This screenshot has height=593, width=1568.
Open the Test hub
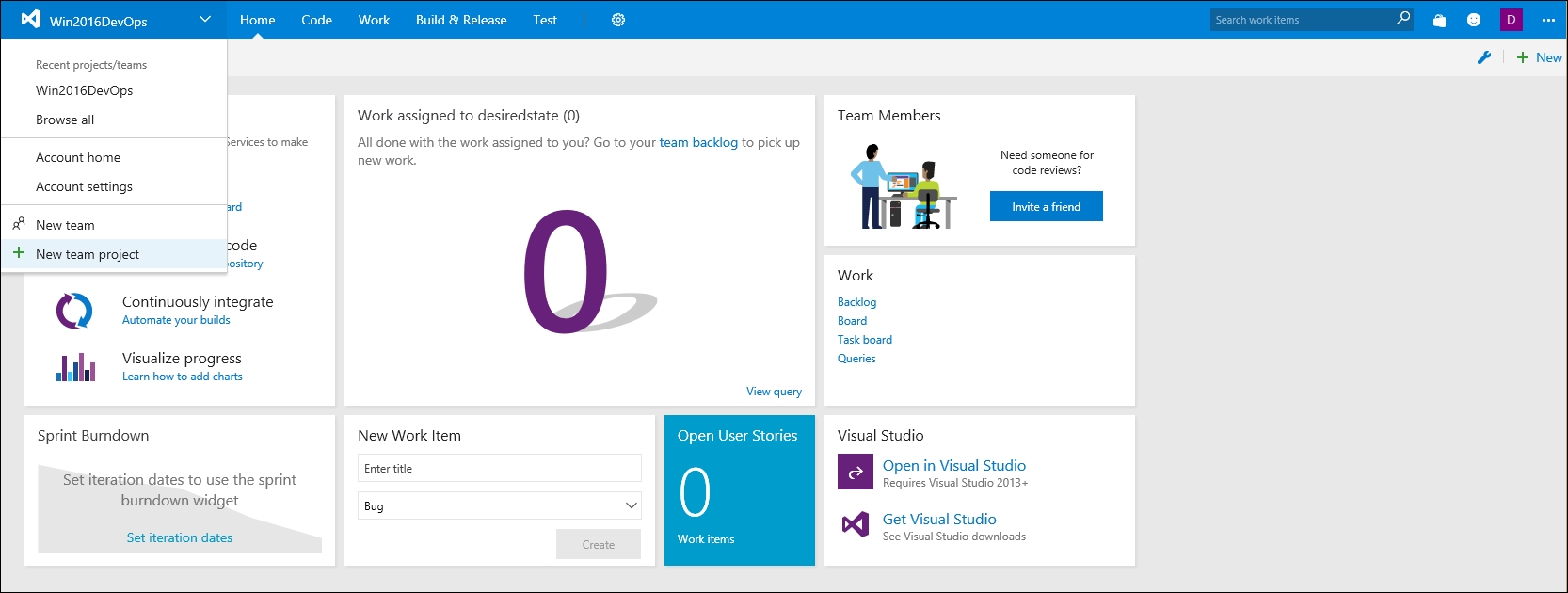point(545,20)
